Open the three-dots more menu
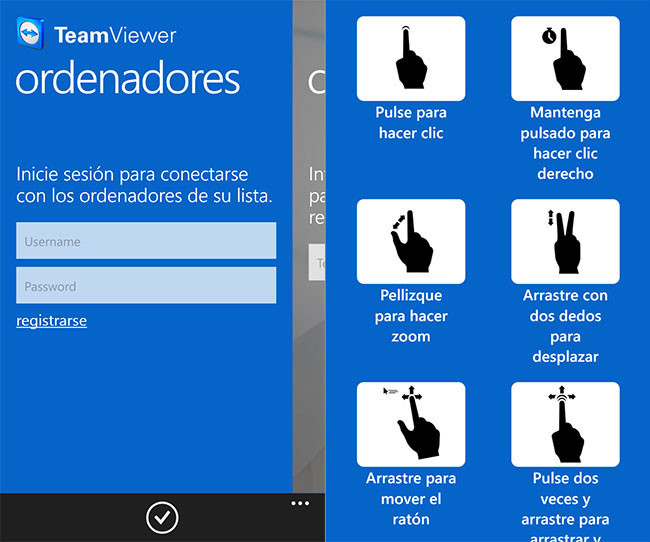This screenshot has width=650, height=542. coord(300,503)
